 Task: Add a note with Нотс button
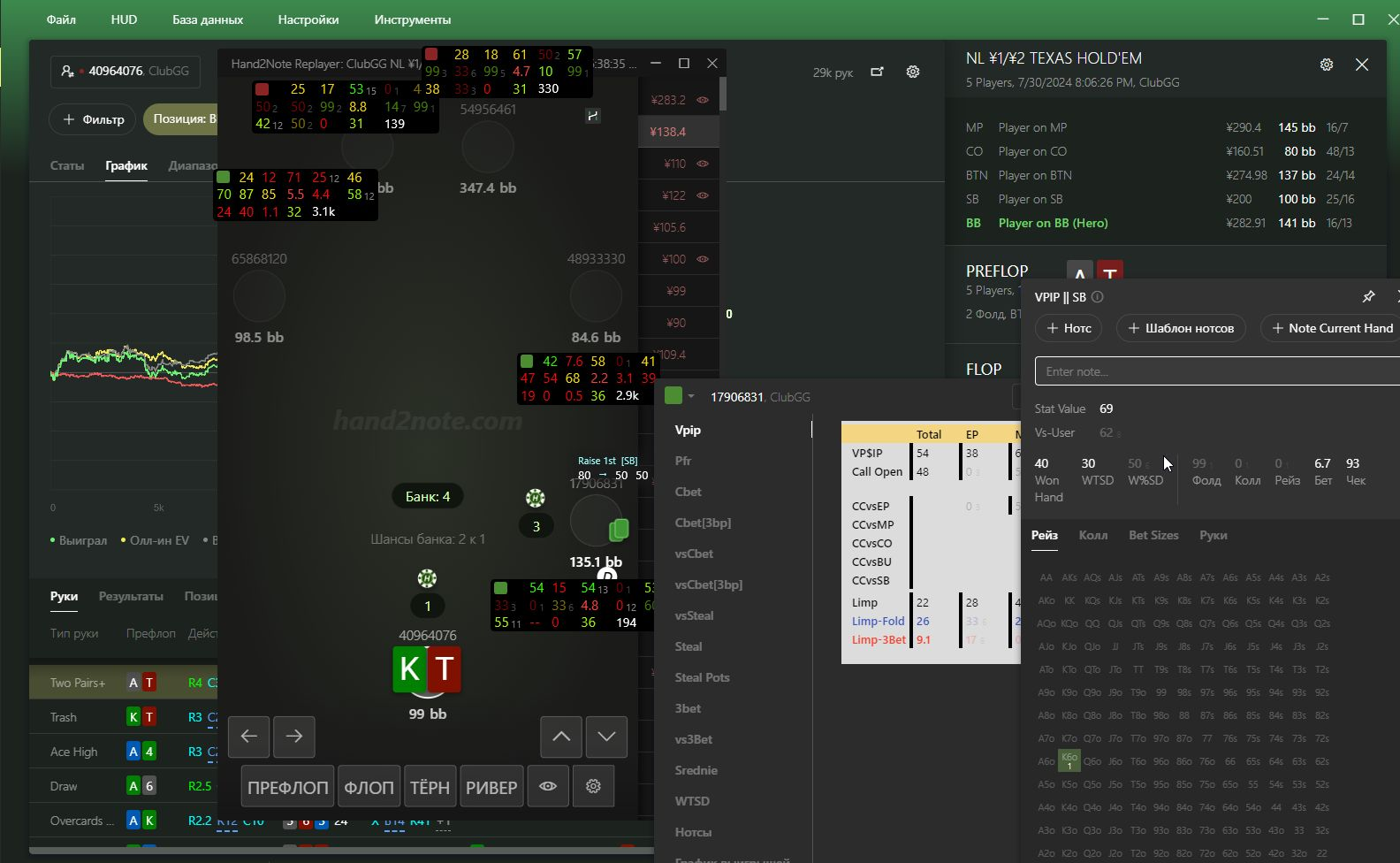[1069, 328]
